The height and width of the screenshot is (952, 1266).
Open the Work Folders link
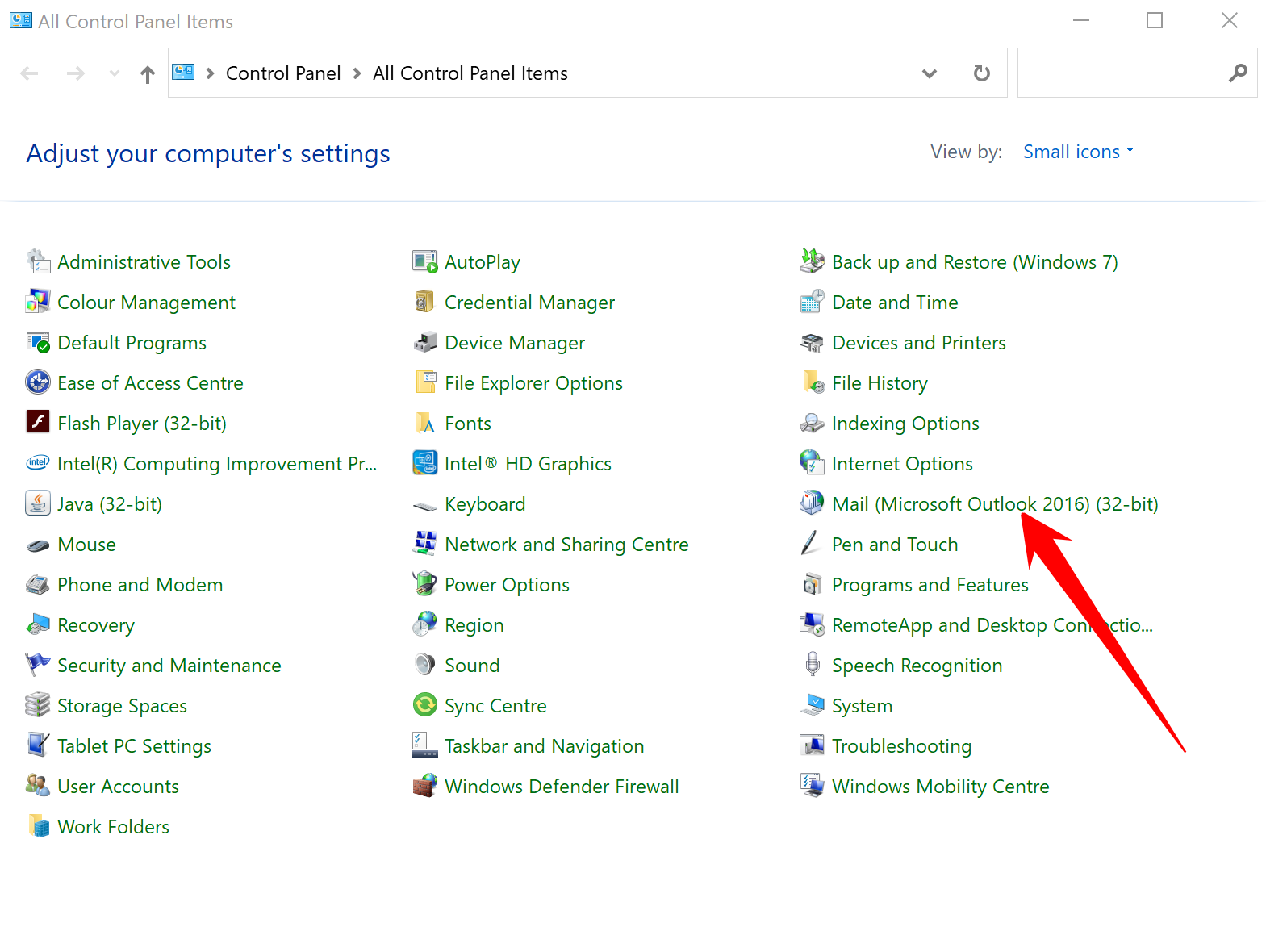[114, 827]
